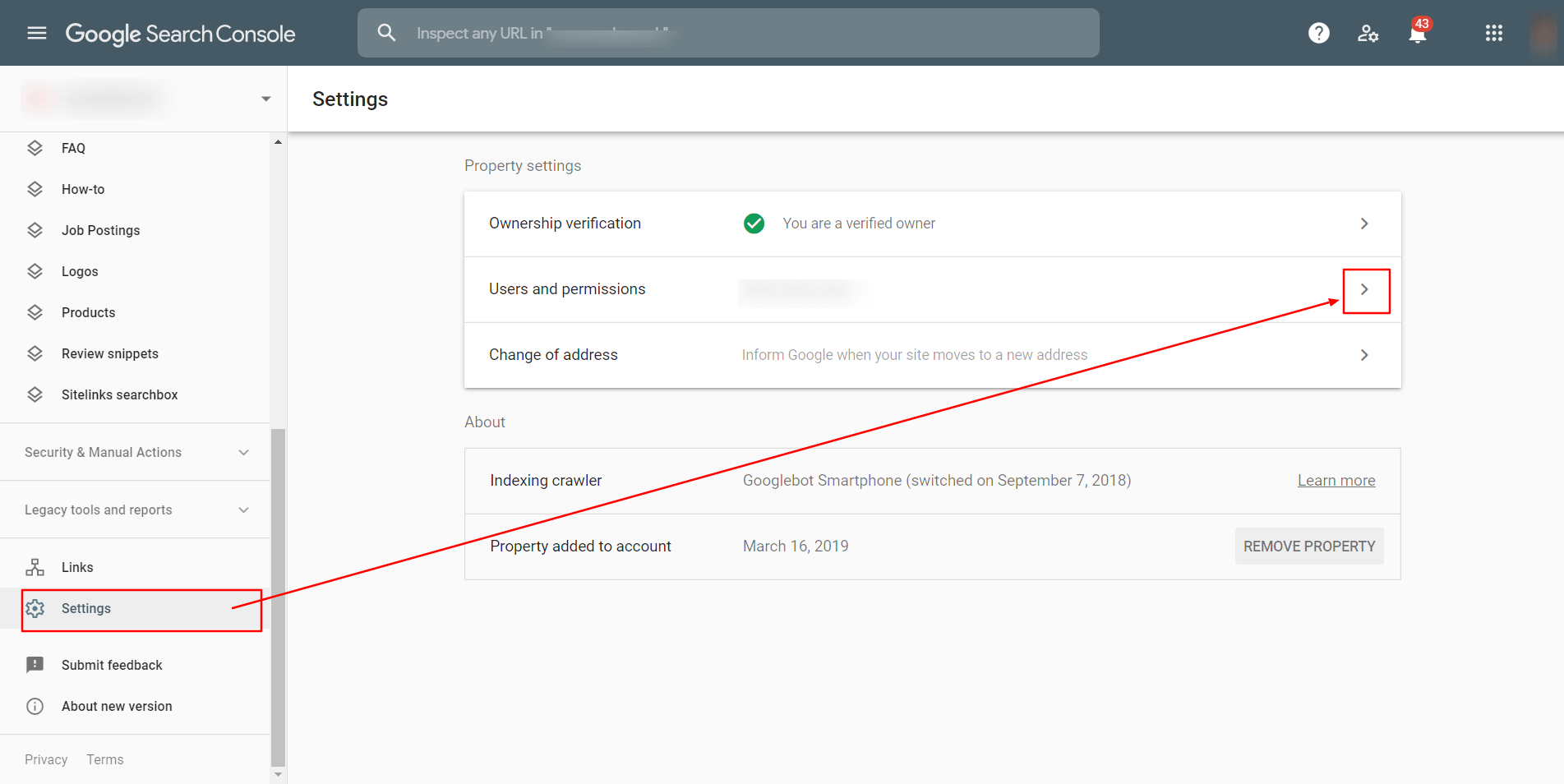Viewport: 1564px width, 784px height.
Task: Click the search magnifier icon
Action: click(386, 33)
